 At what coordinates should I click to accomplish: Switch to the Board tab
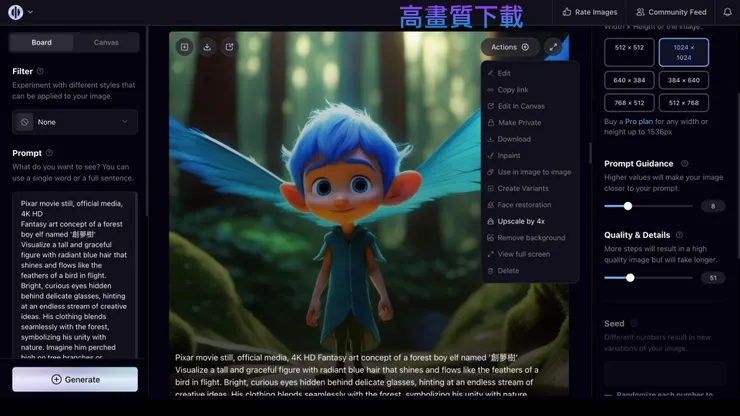[42, 42]
